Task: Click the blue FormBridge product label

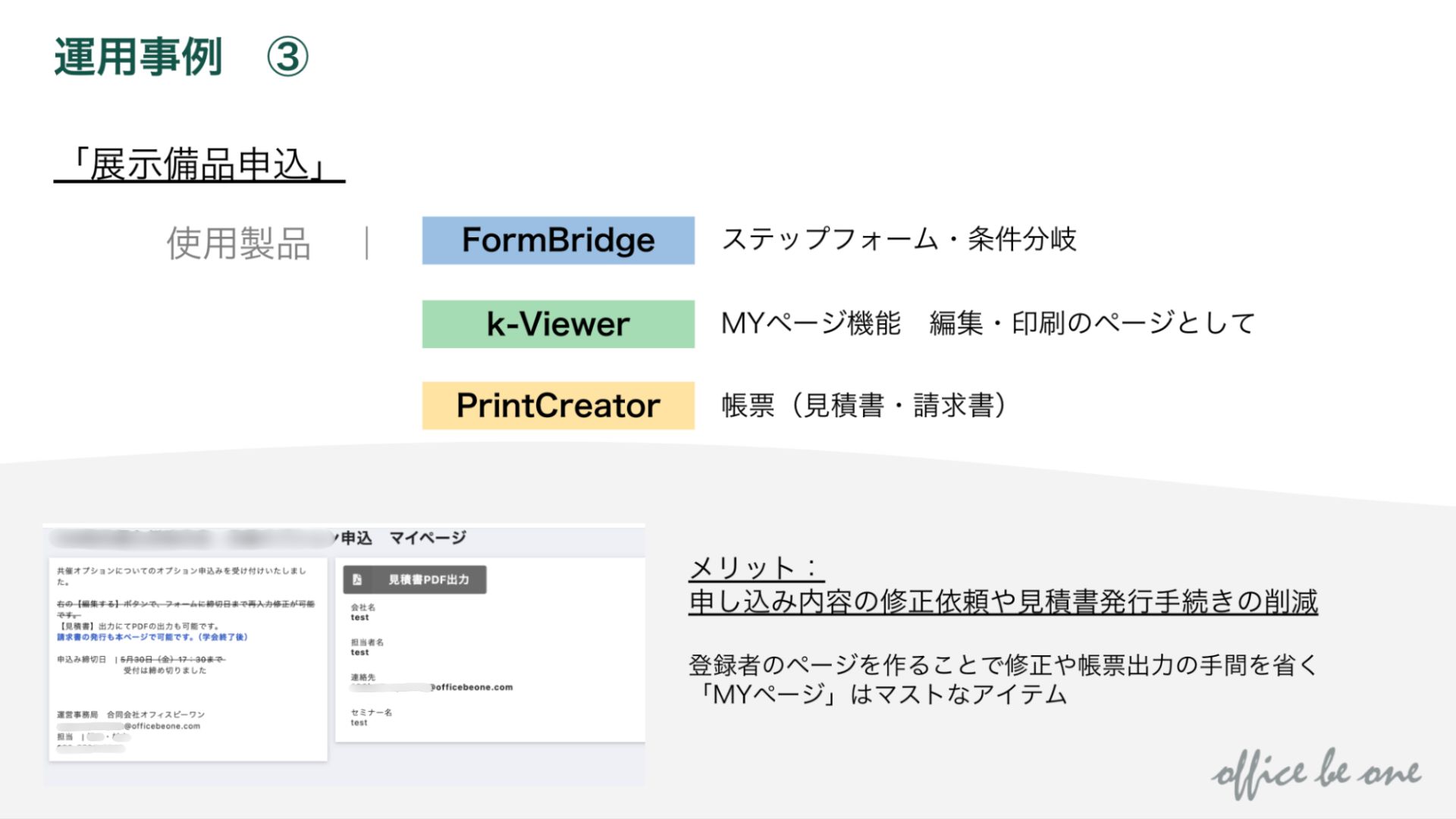Action: tap(558, 240)
